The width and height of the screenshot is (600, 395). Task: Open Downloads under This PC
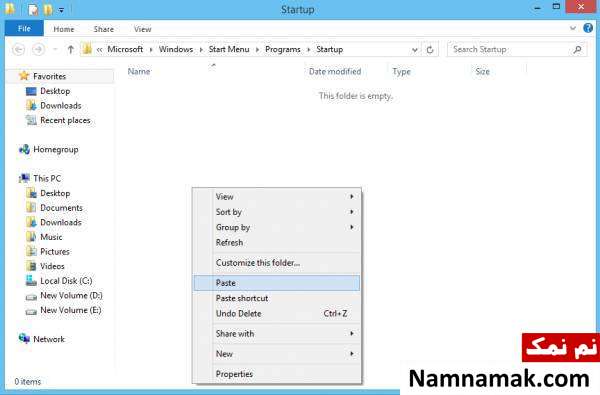coord(60,222)
